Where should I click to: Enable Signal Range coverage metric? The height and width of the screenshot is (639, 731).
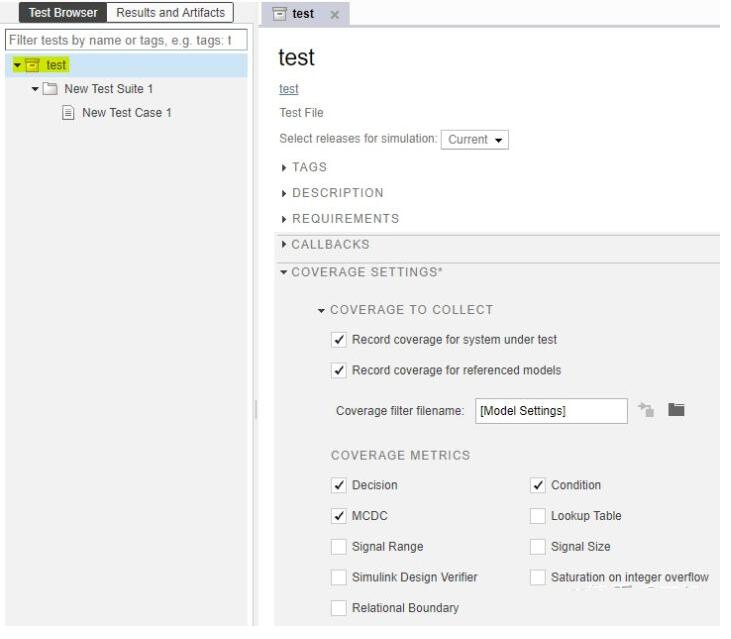339,547
